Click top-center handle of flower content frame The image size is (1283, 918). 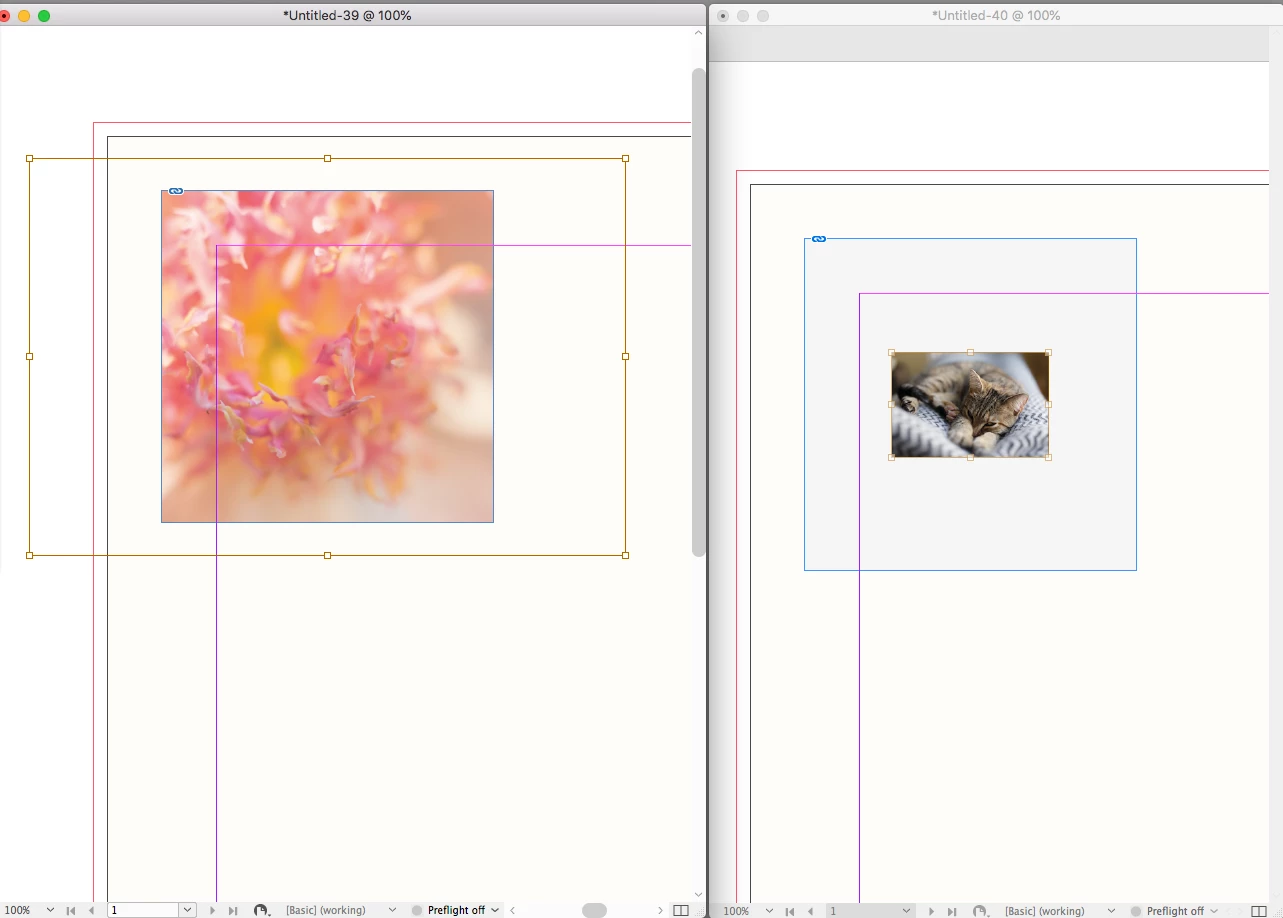click(327, 158)
